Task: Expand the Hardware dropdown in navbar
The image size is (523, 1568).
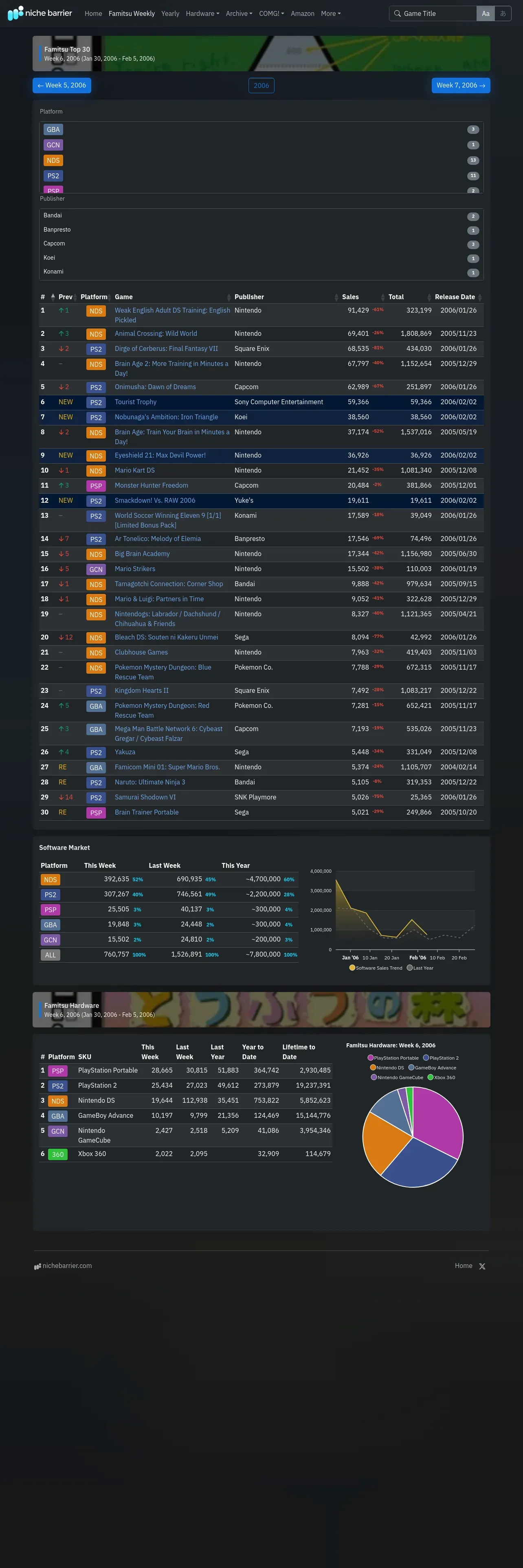Action: (x=202, y=13)
